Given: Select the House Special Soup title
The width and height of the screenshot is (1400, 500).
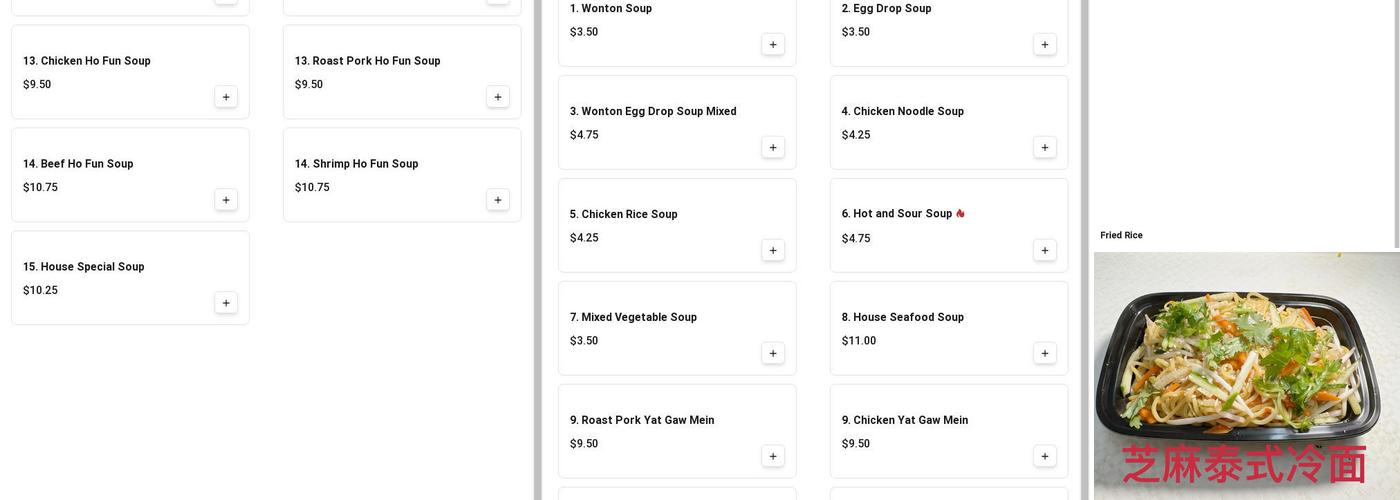Looking at the screenshot, I should [x=84, y=267].
